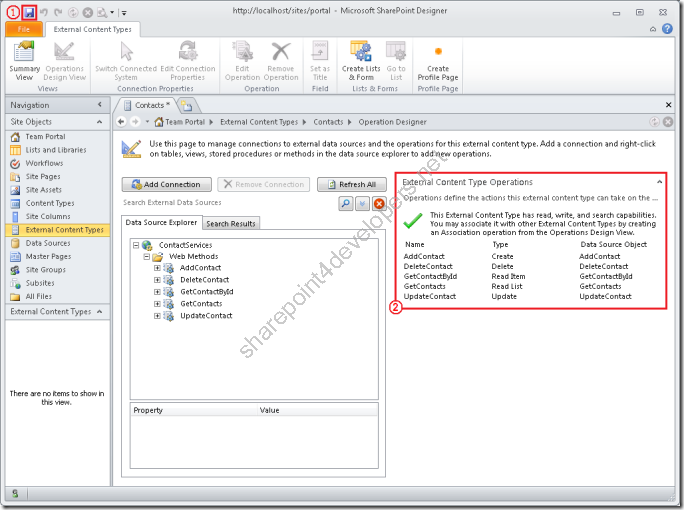Open Lists and Libraries in Site Objects
Viewport: 684px width, 510px height.
(58, 150)
